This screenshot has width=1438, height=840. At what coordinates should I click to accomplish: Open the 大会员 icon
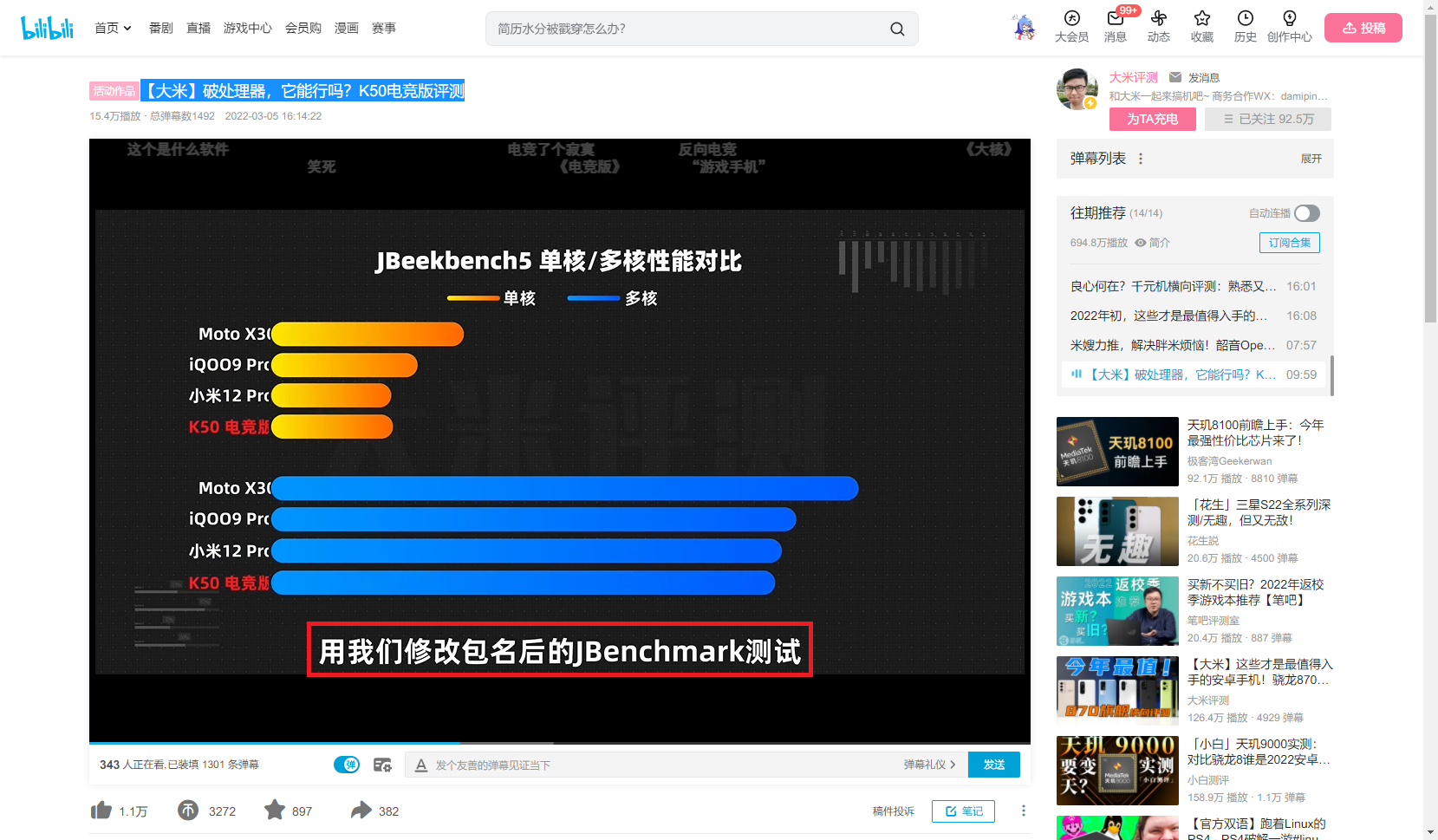click(1072, 27)
